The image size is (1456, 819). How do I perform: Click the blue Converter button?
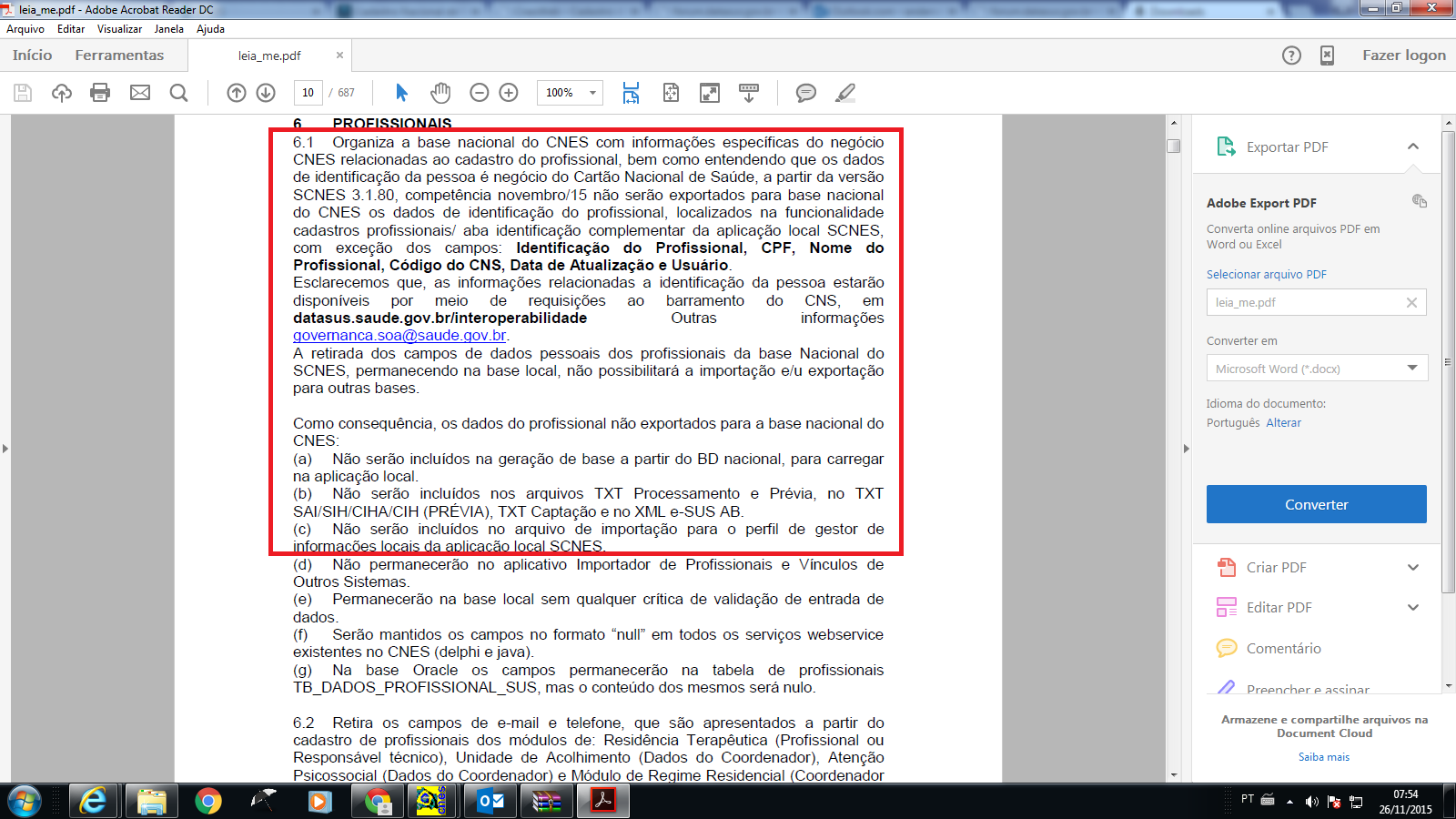point(1316,503)
